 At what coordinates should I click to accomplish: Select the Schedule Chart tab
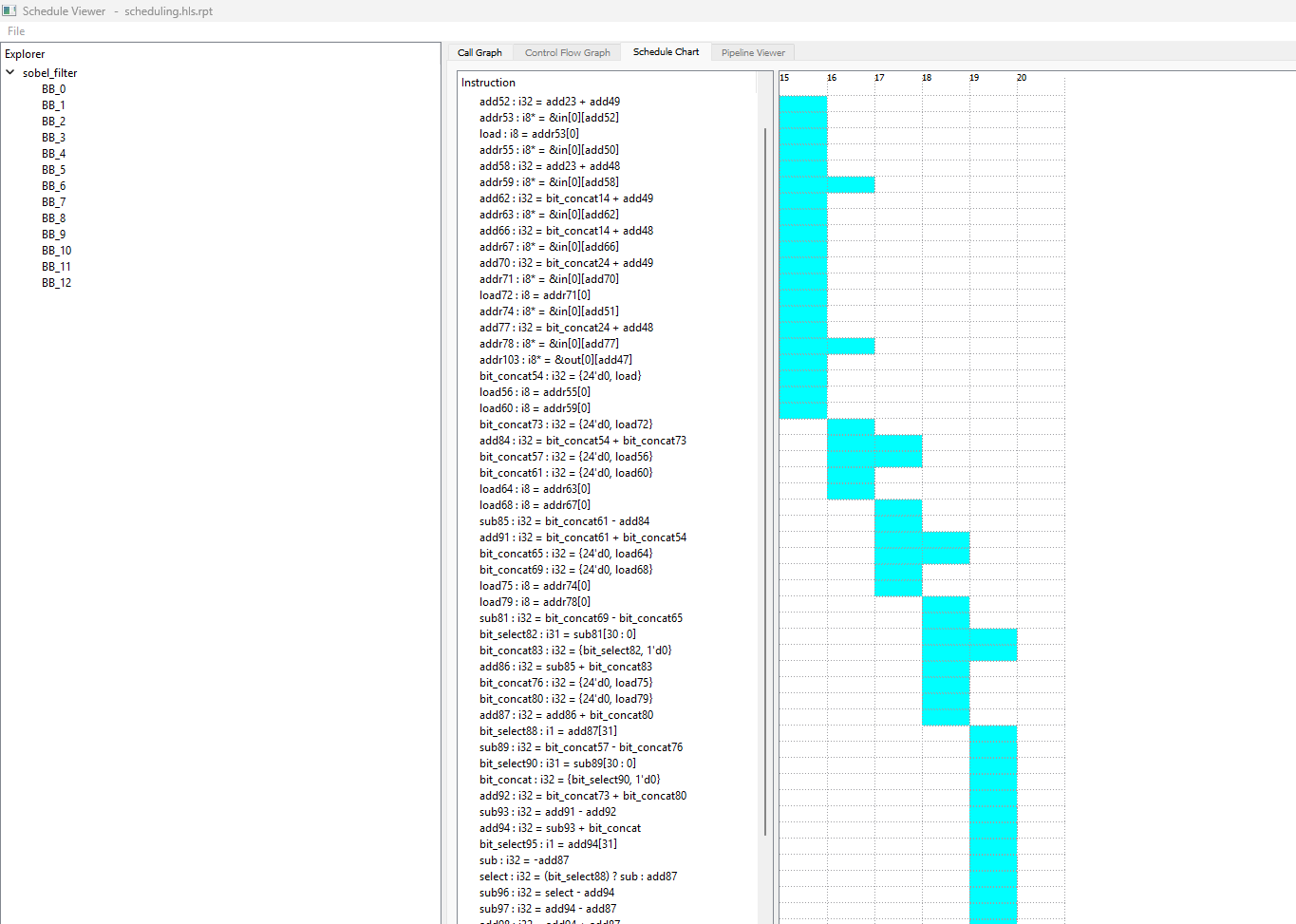666,52
